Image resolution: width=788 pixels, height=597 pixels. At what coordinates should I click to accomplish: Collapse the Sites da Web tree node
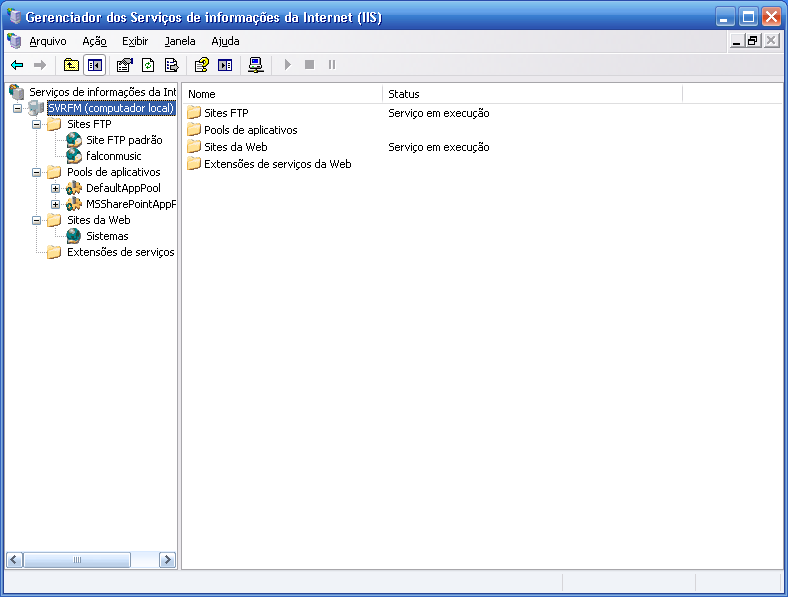click(37, 221)
